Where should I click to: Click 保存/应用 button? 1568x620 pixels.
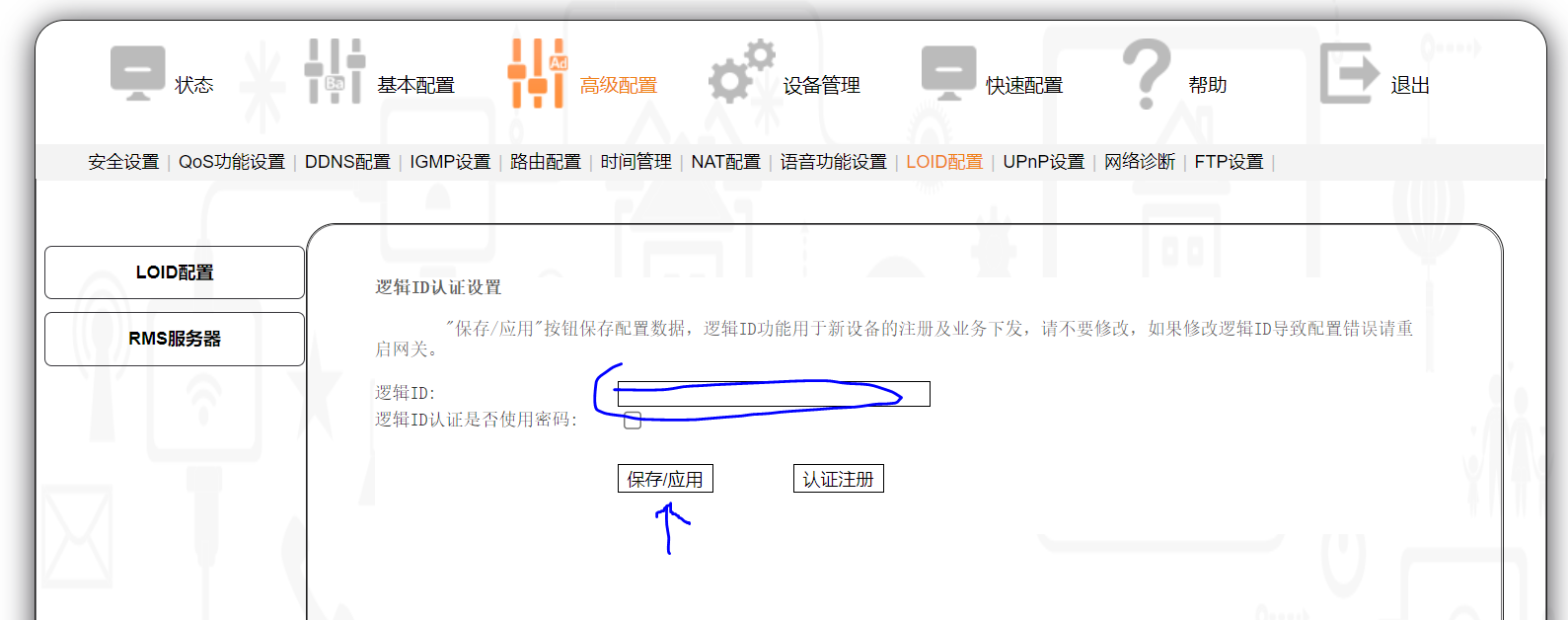coord(665,479)
